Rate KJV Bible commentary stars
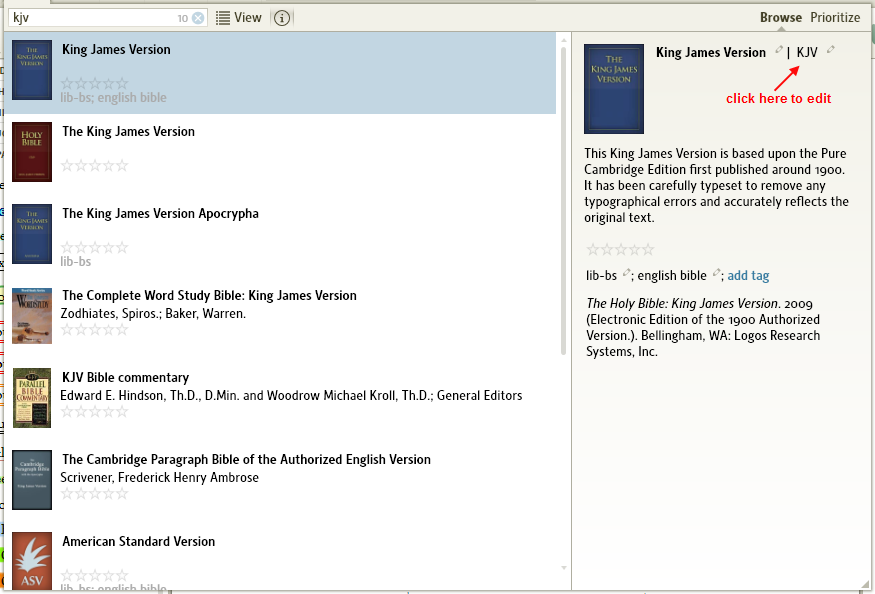The image size is (875, 594). coord(94,412)
